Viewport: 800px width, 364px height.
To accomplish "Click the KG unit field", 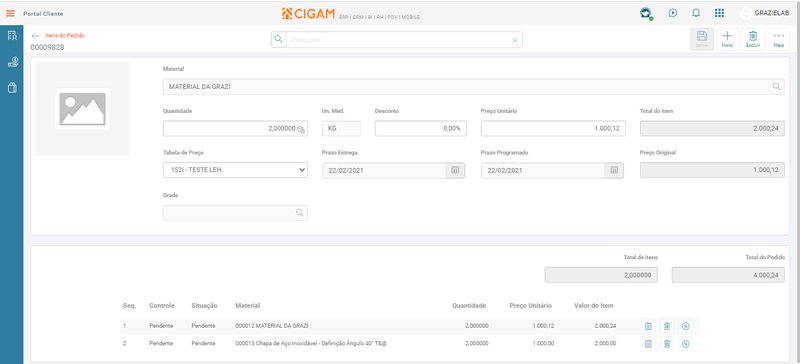I will coord(341,129).
